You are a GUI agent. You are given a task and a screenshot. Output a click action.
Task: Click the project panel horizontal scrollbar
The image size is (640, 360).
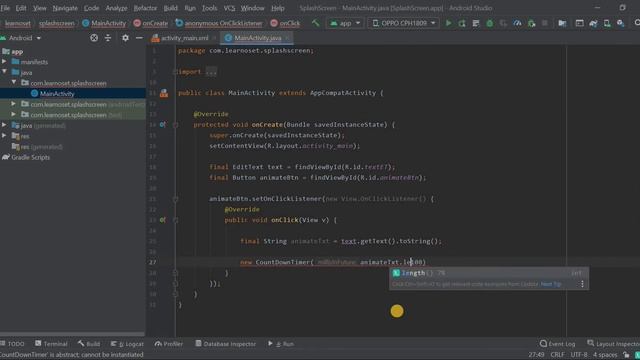[x=72, y=334]
